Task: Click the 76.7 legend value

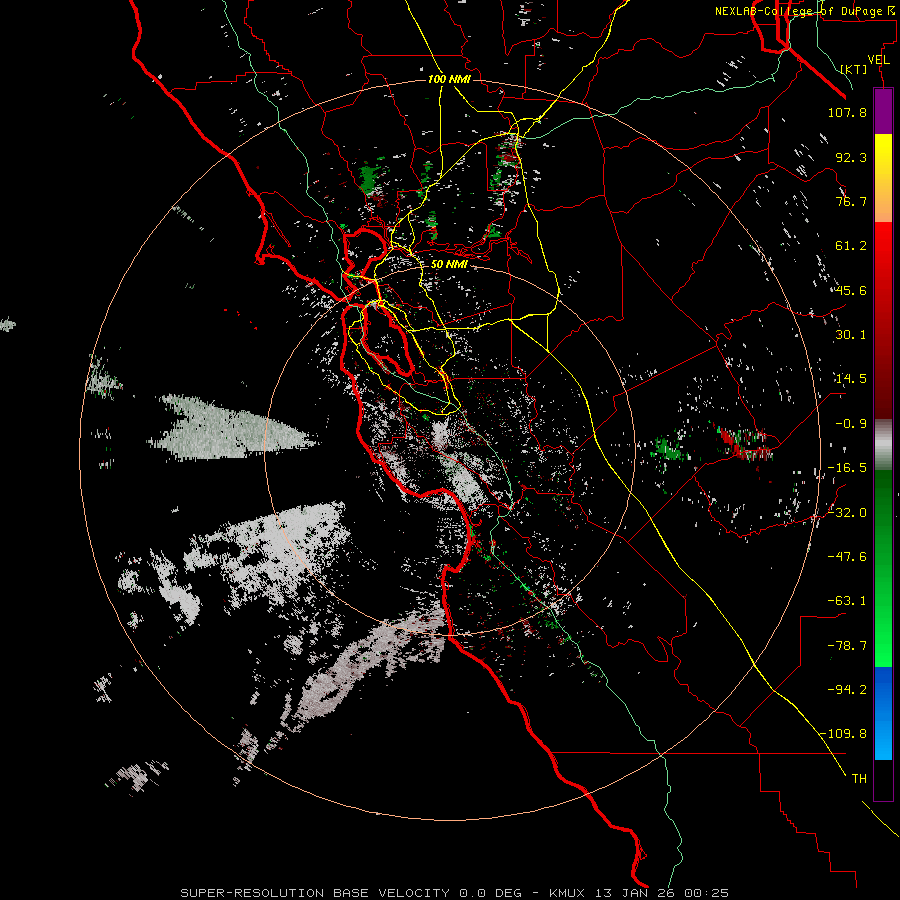Action: (x=851, y=201)
